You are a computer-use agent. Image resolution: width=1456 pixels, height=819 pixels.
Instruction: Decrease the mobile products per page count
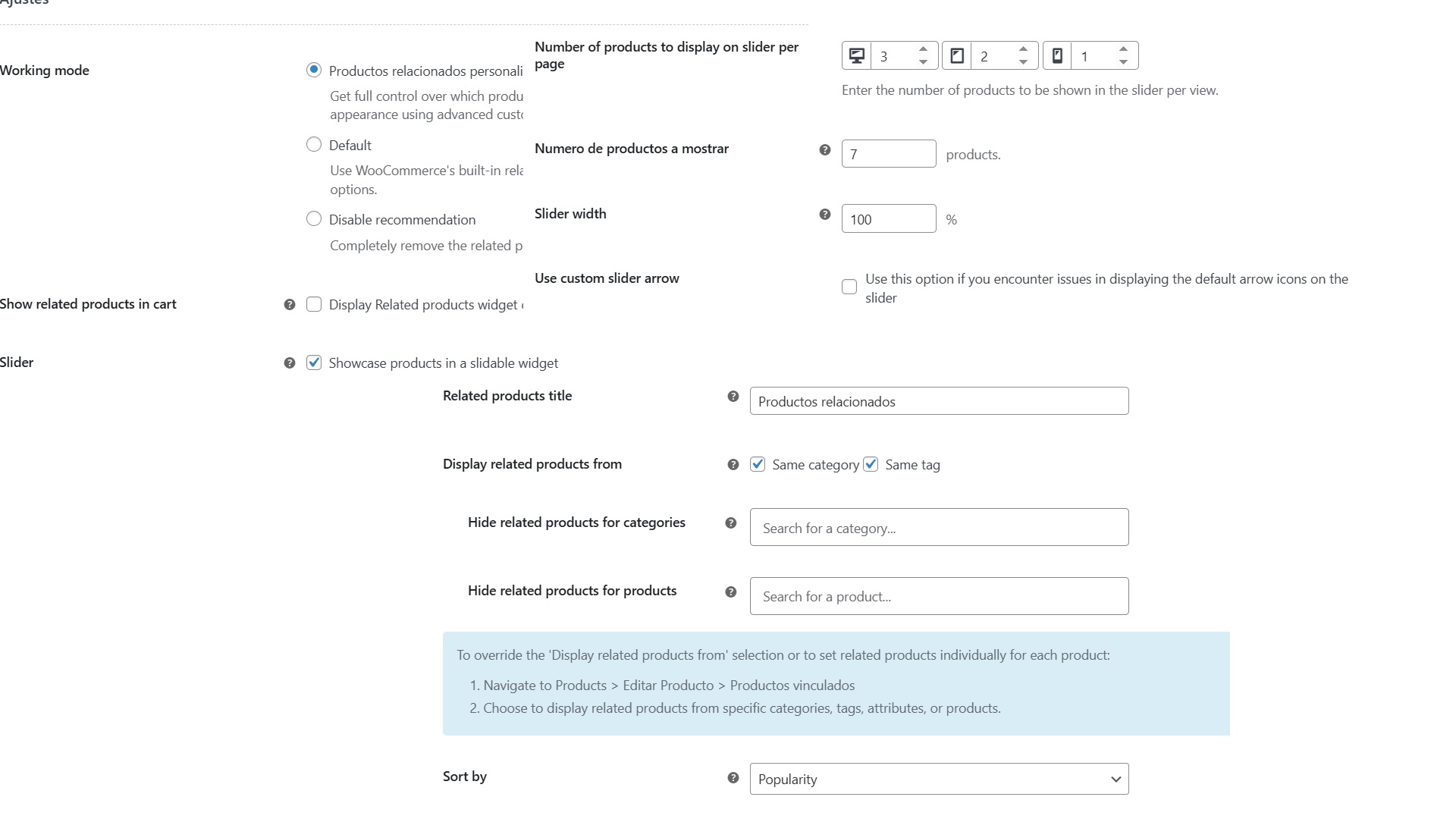pyautogui.click(x=1123, y=62)
